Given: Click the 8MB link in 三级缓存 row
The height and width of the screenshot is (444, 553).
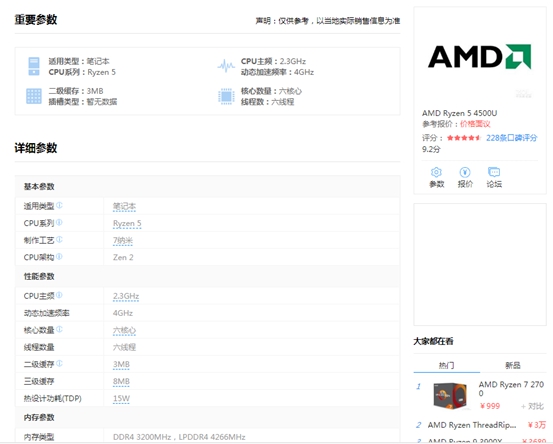Looking at the screenshot, I should click(121, 382).
